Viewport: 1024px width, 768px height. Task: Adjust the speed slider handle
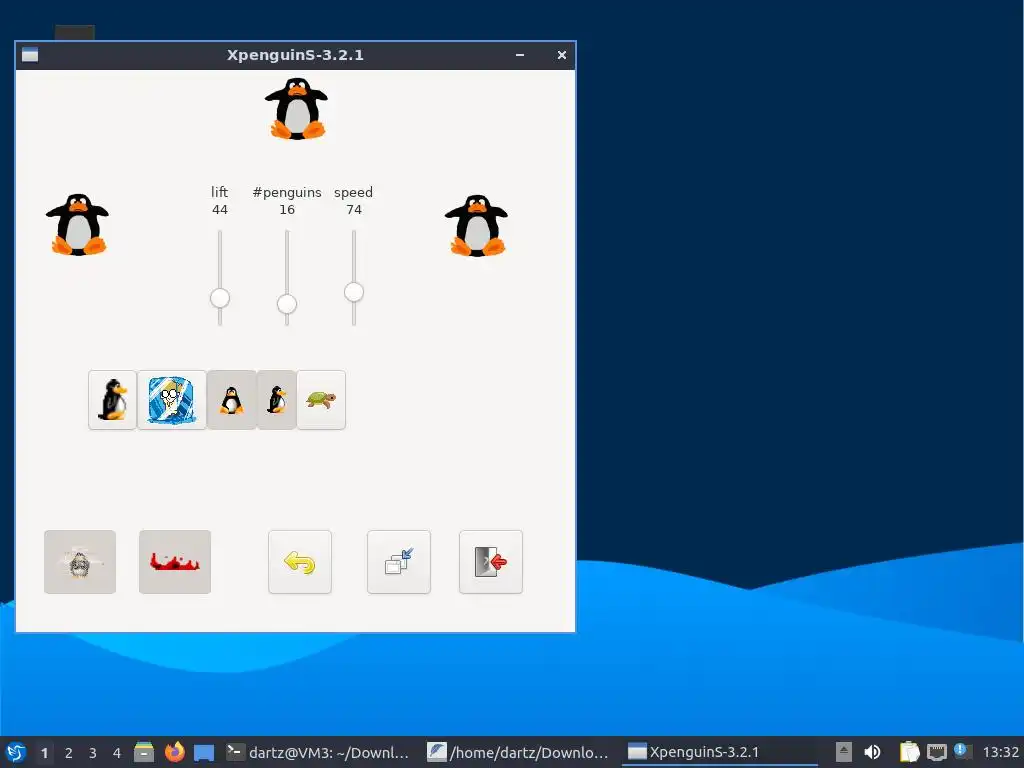(x=354, y=292)
